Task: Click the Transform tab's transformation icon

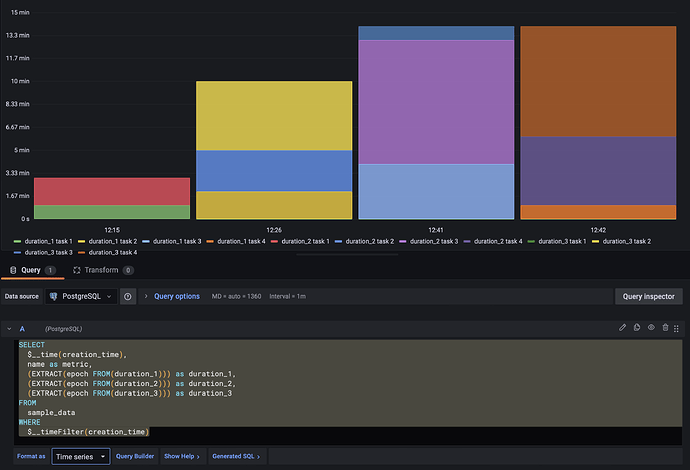Action: 77,270
